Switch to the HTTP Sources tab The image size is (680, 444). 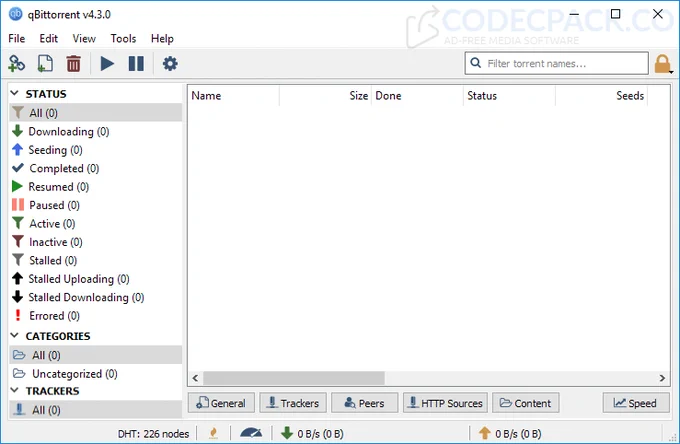click(445, 403)
